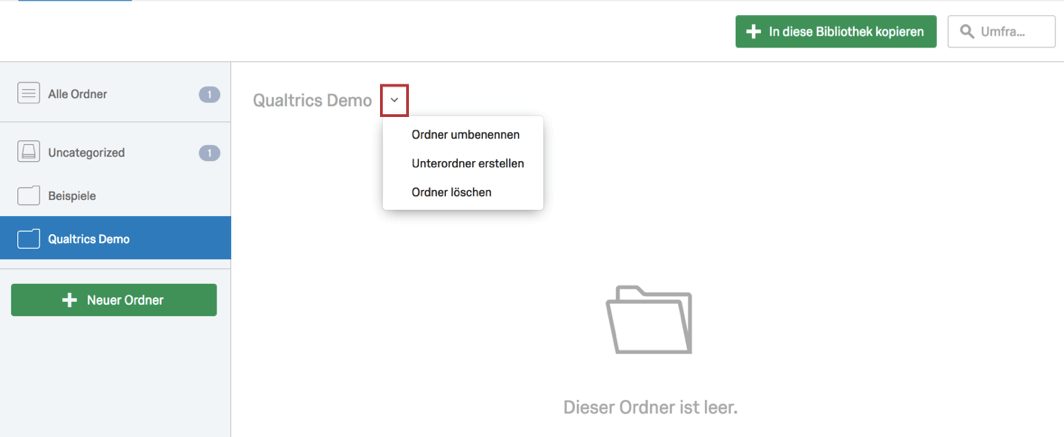Create a folder with Neuer Ordner button
Image resolution: width=1064 pixels, height=437 pixels.
tap(114, 300)
